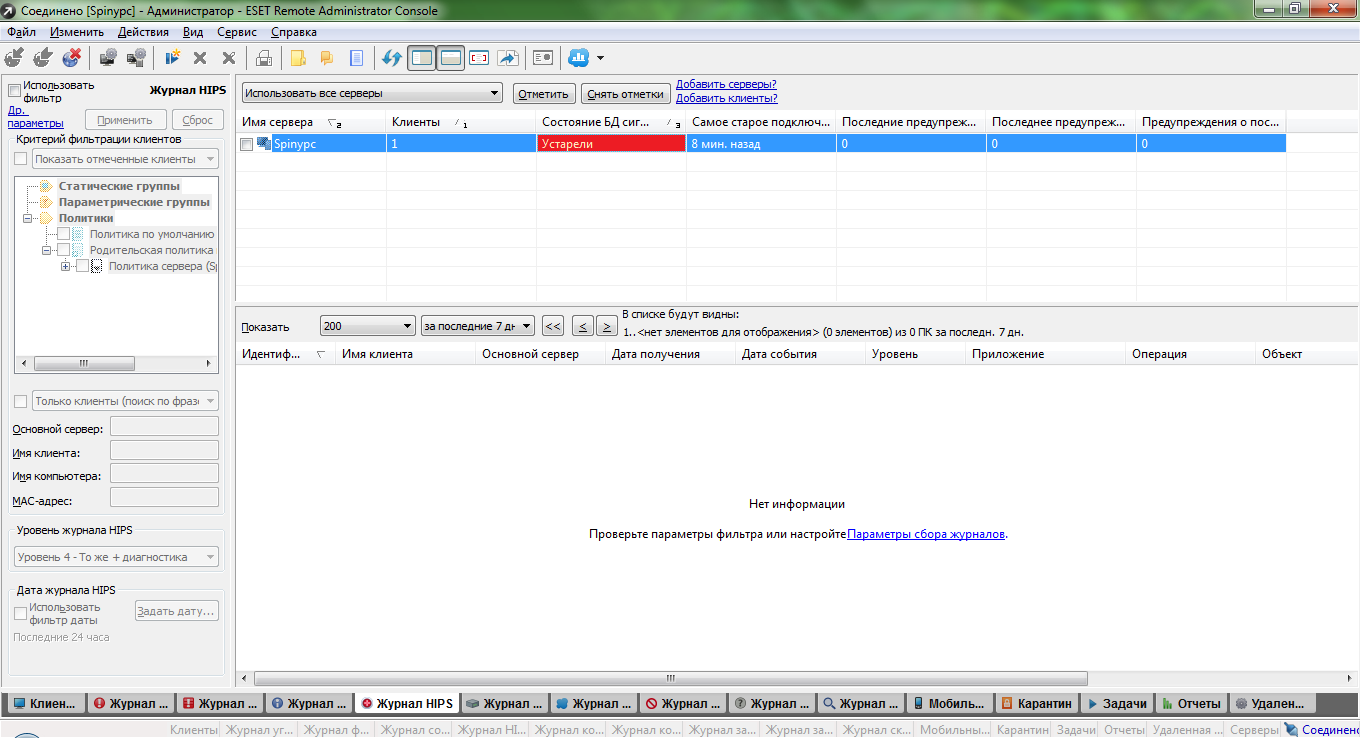
Task: Enable Использовать фильтр даты checkbox
Action: (20, 612)
